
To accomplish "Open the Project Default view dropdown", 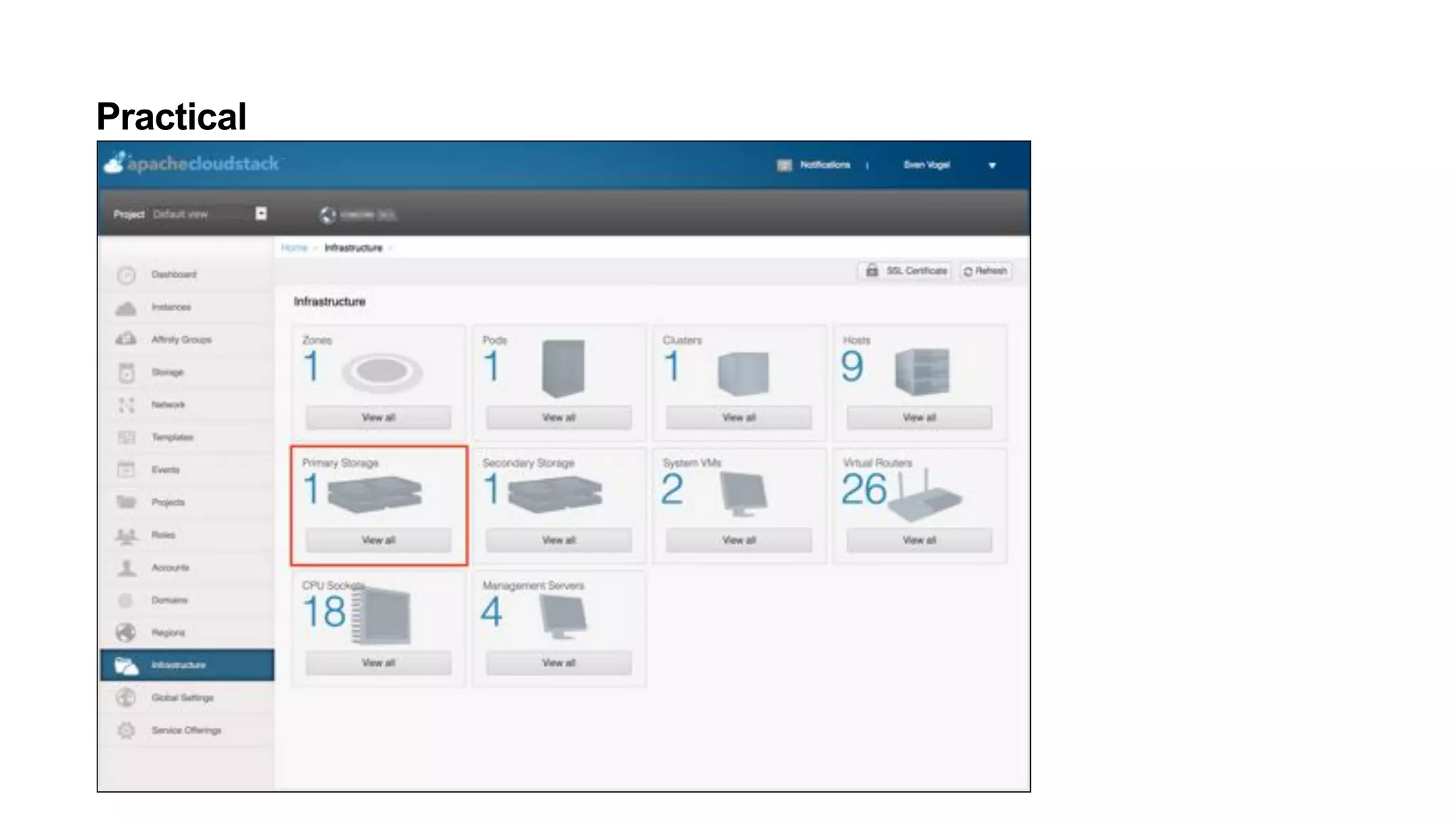I will click(x=261, y=214).
